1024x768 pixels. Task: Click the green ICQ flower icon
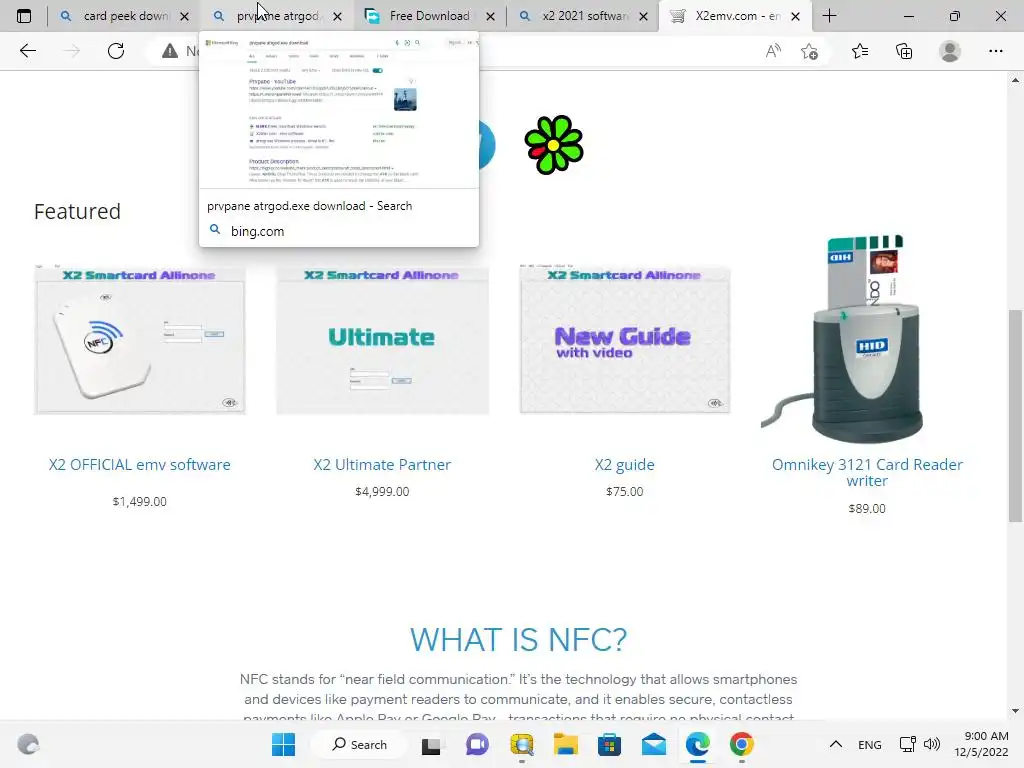point(554,144)
